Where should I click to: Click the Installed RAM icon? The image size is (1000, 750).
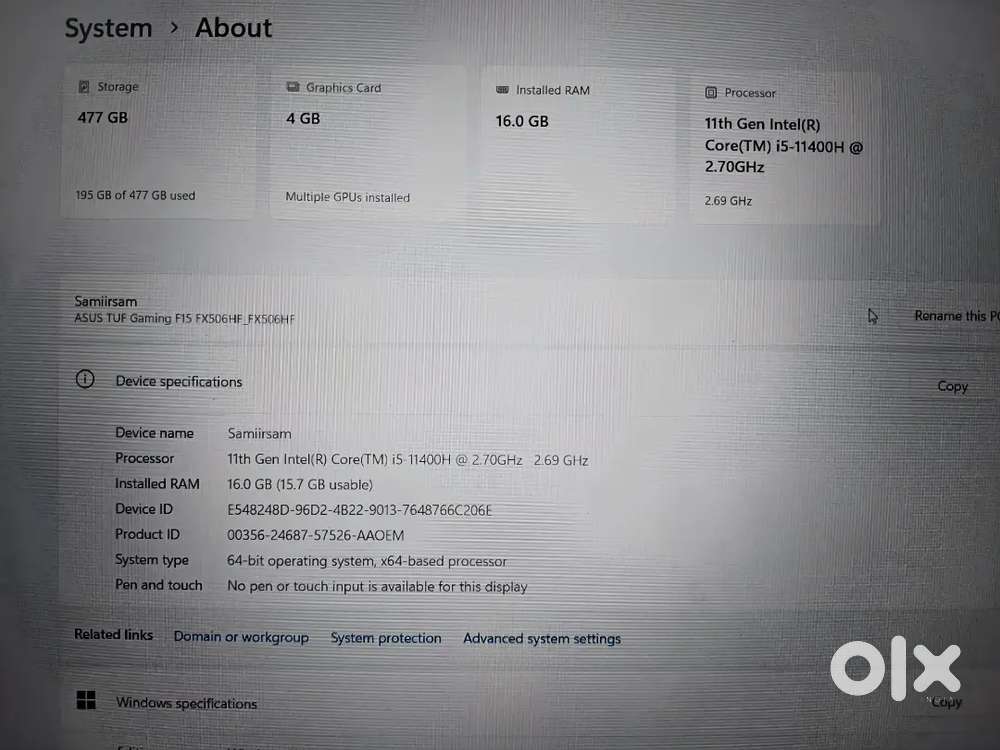503,90
